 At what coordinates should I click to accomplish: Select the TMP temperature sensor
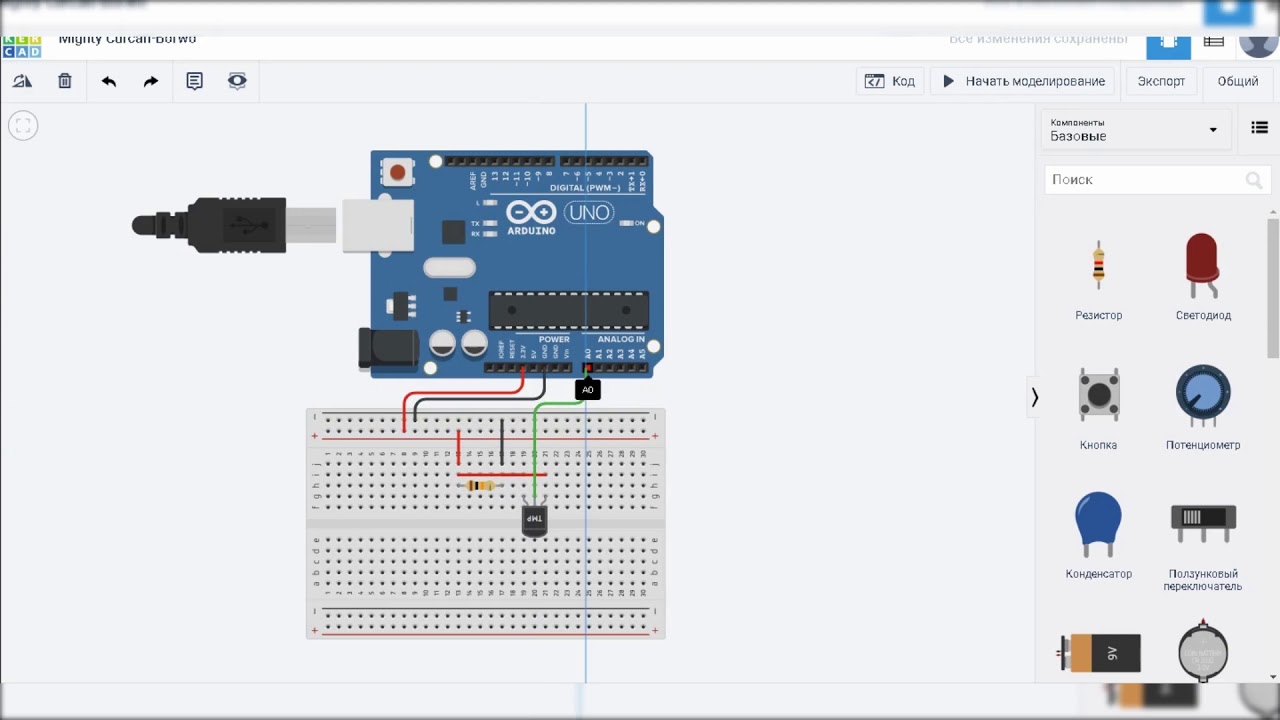point(535,520)
